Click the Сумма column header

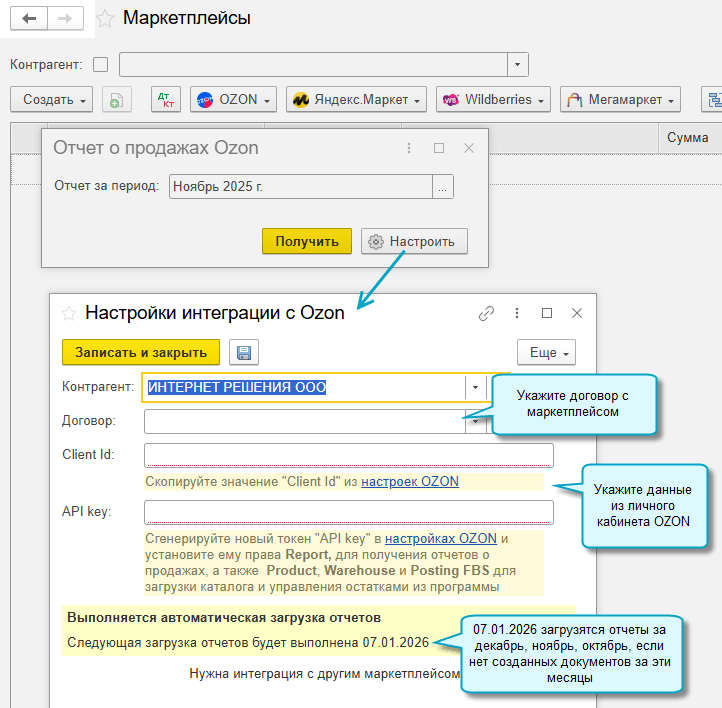coord(688,138)
